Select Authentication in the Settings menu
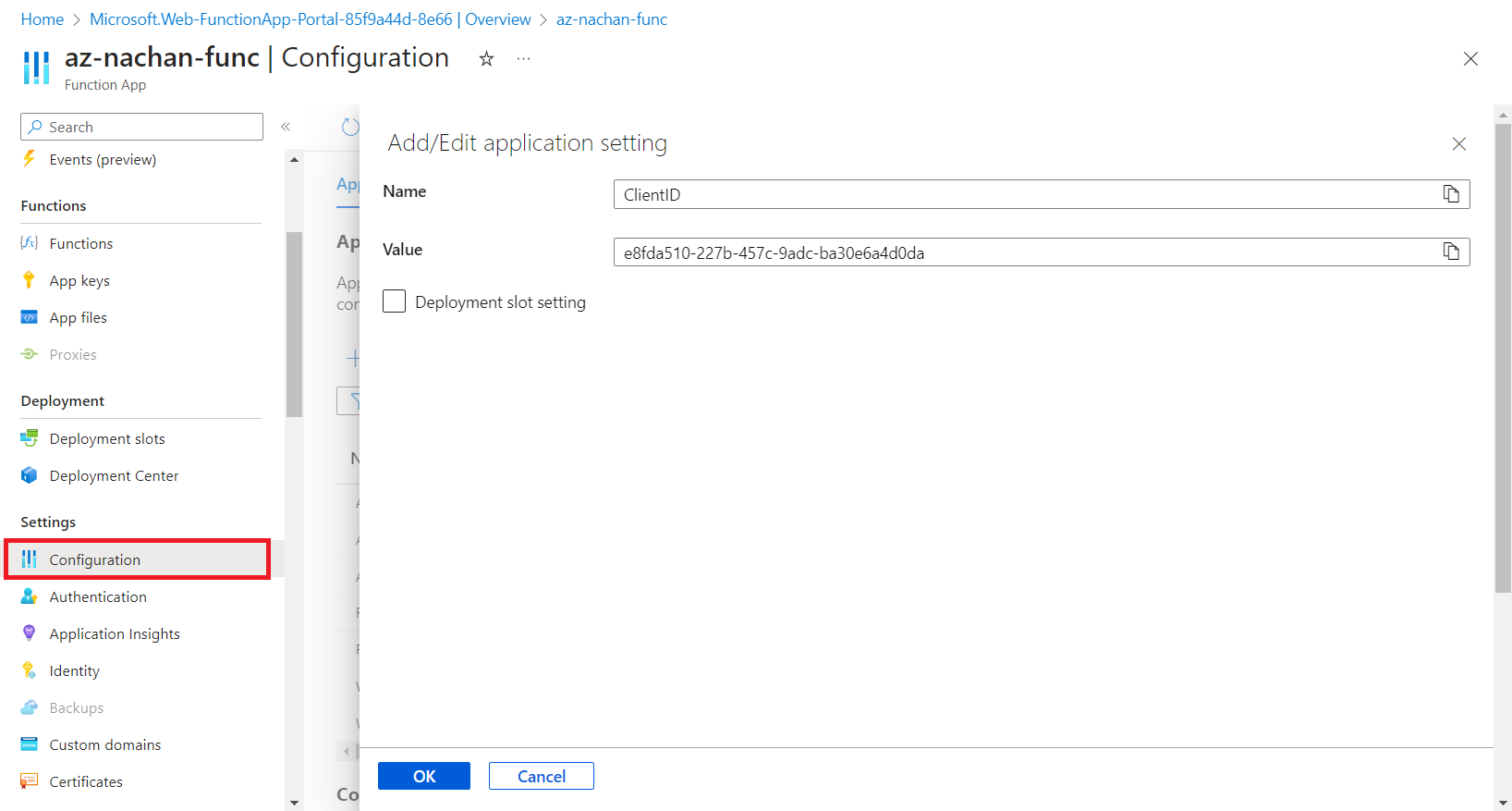The image size is (1512, 811). (98, 597)
